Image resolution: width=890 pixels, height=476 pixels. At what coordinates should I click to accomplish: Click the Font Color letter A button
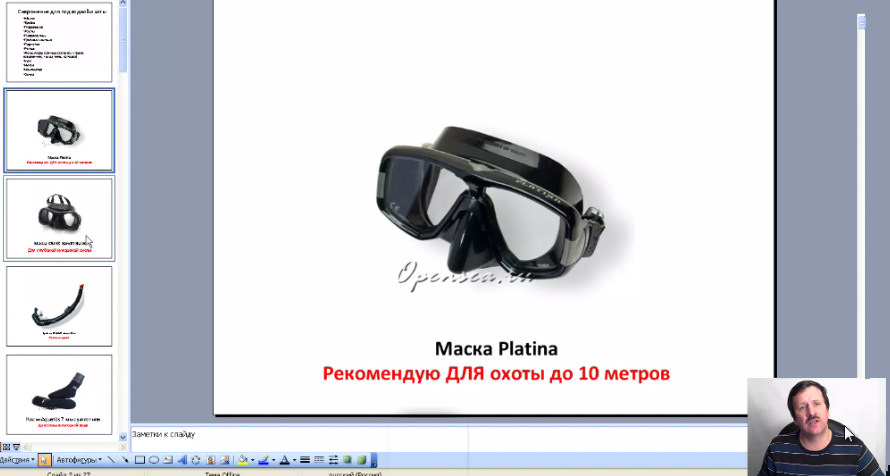[283, 460]
